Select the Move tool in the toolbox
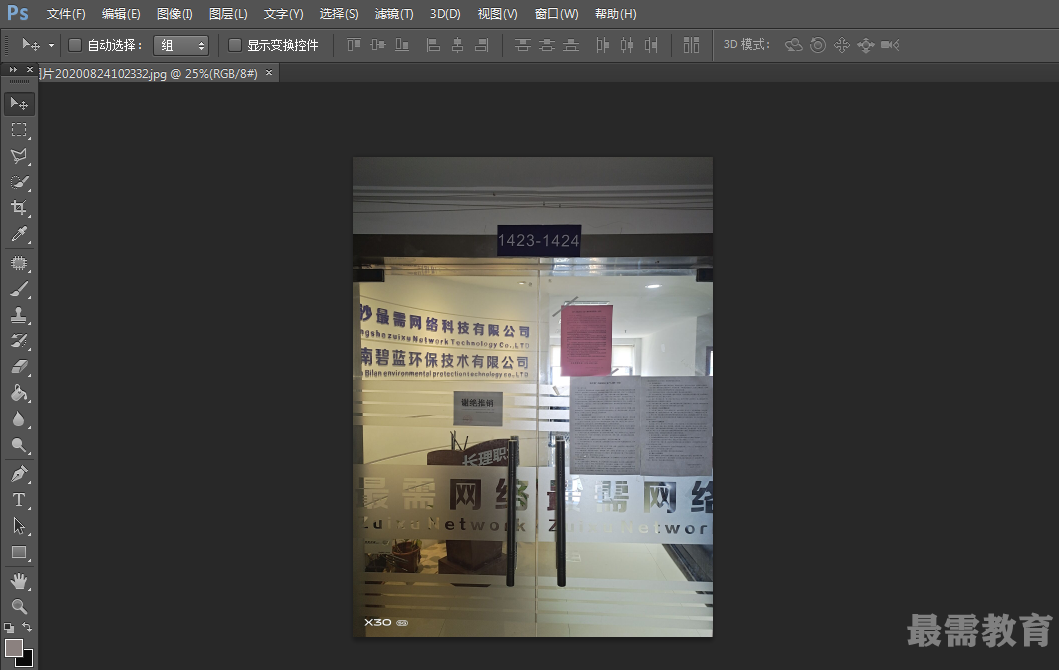Image resolution: width=1059 pixels, height=670 pixels. [x=19, y=103]
